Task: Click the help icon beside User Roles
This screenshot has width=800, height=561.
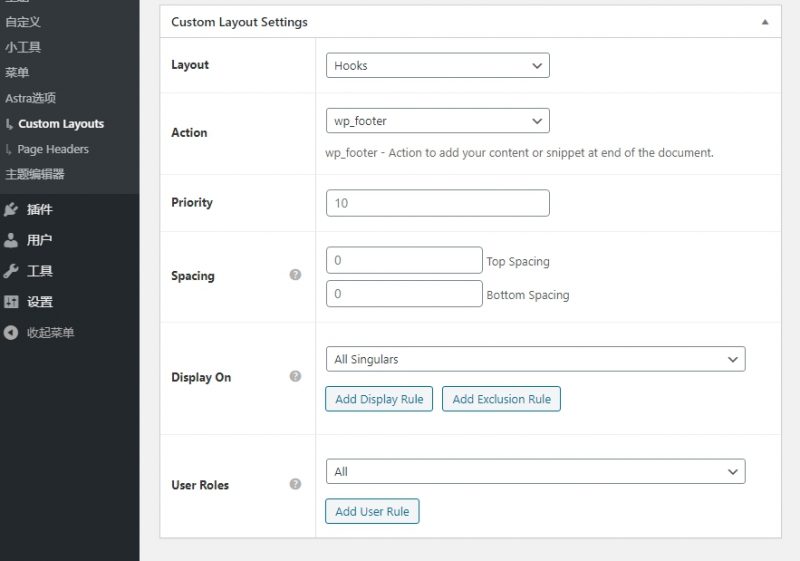Action: 295,484
